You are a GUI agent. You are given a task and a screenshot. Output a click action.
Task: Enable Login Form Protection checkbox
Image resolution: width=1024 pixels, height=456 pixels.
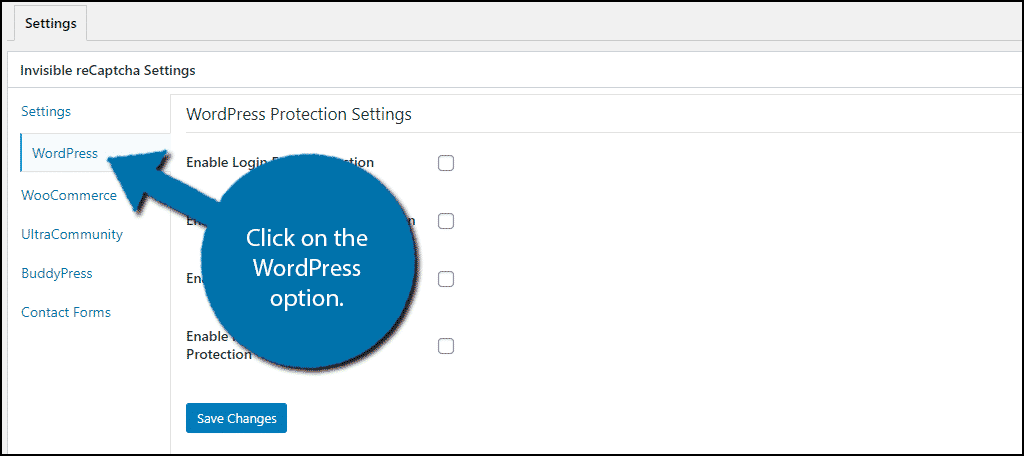(x=446, y=163)
